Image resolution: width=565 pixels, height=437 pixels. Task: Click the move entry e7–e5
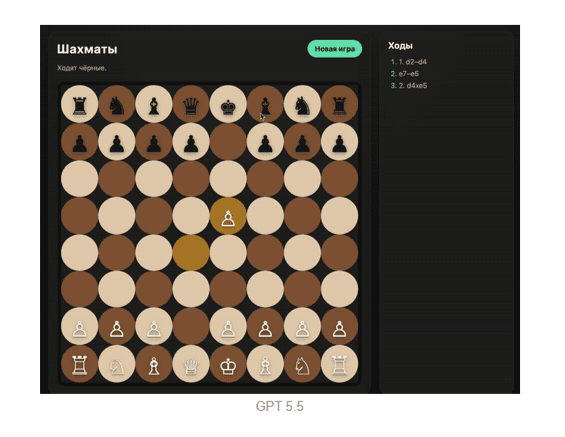coord(409,74)
